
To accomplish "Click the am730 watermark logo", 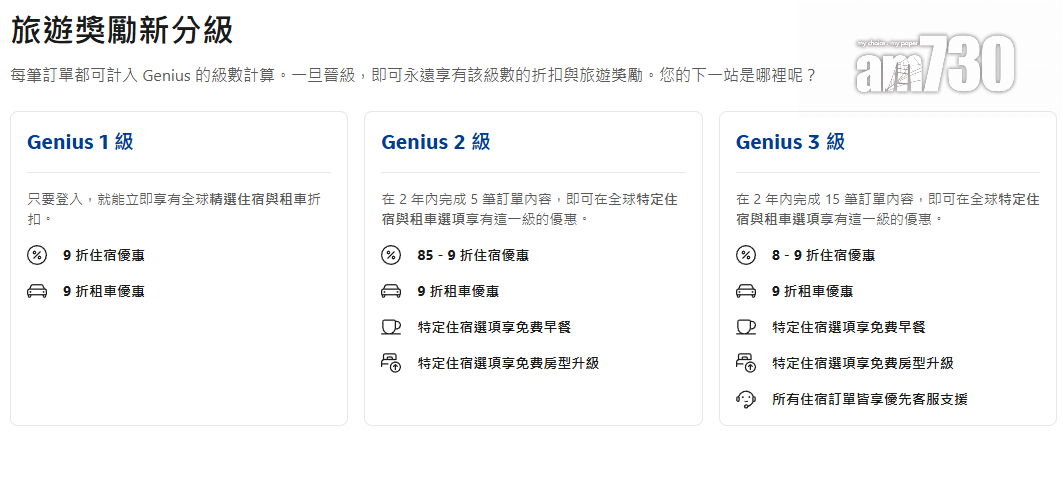I will click(934, 66).
